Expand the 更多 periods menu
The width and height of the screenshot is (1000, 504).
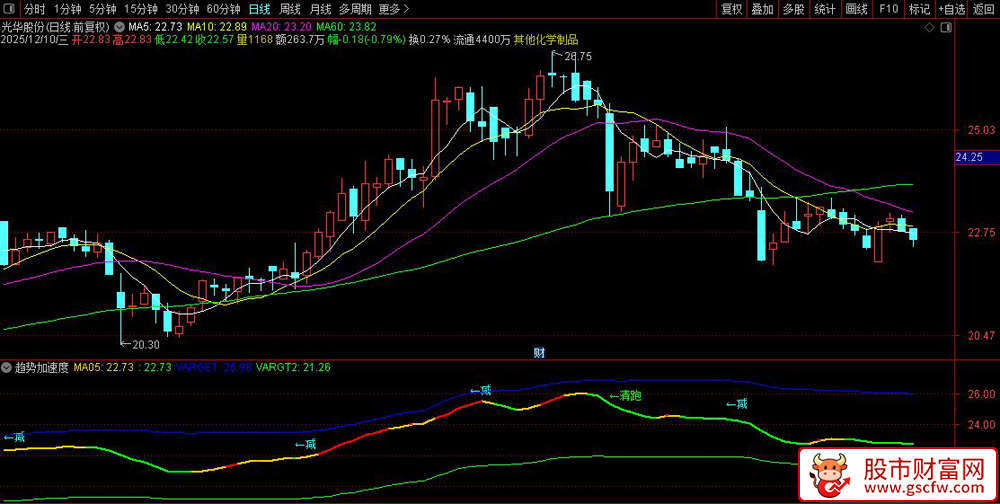coord(393,9)
